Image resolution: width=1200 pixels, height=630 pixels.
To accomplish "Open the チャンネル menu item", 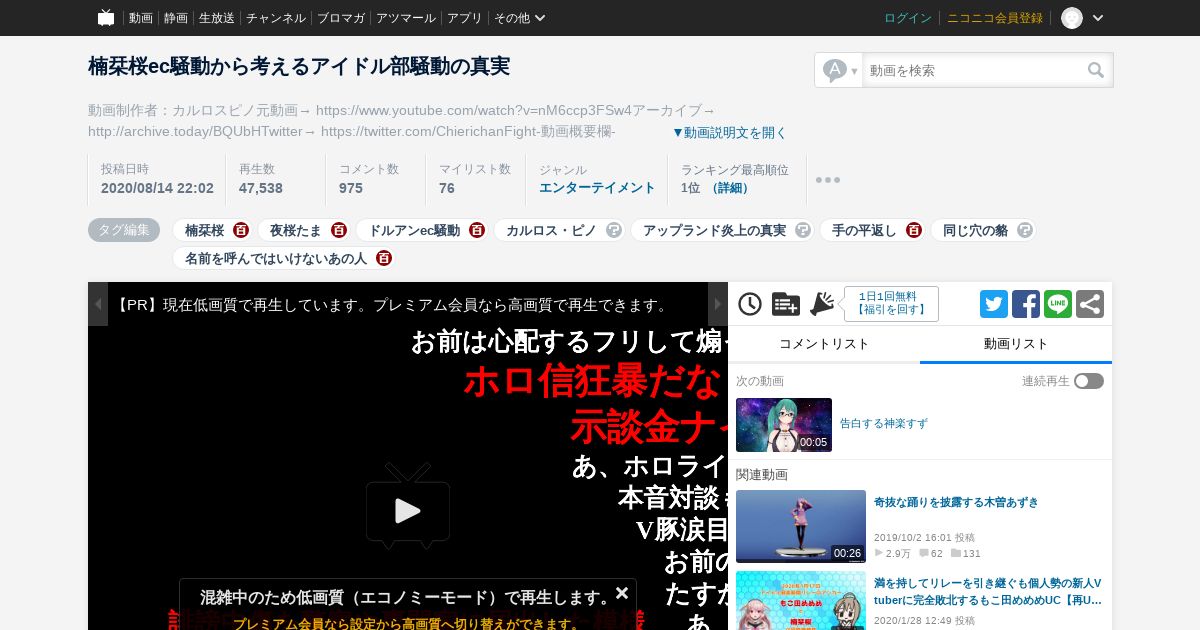I will [276, 18].
